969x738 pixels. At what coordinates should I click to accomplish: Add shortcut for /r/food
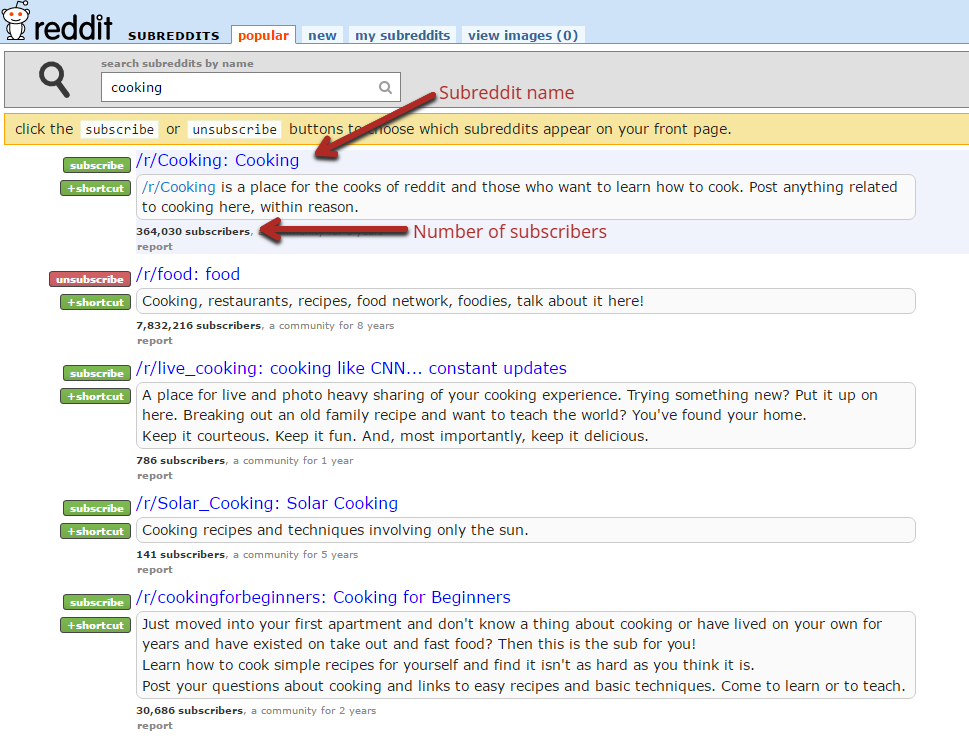[x=96, y=302]
